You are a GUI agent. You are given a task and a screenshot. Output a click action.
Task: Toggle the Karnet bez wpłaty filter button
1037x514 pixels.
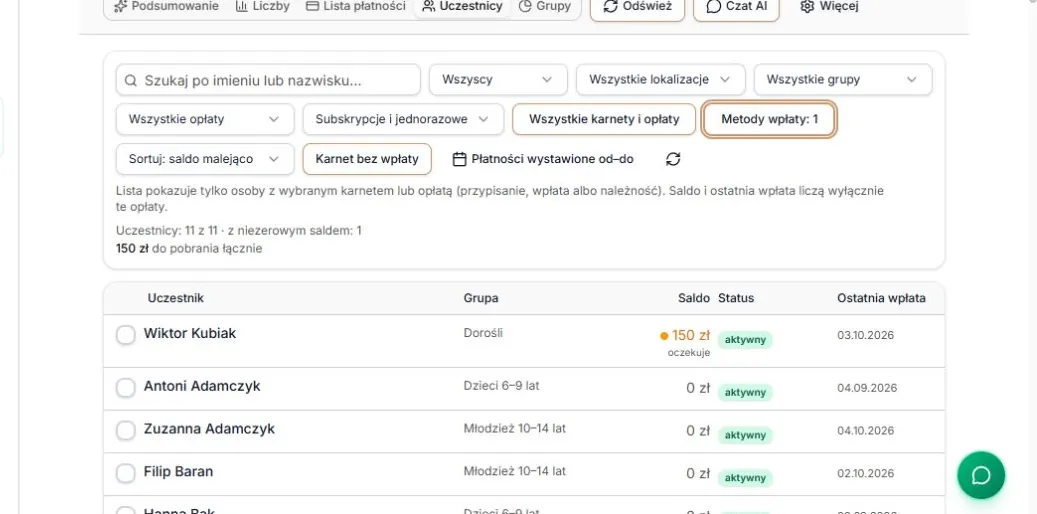pyautogui.click(x=367, y=159)
